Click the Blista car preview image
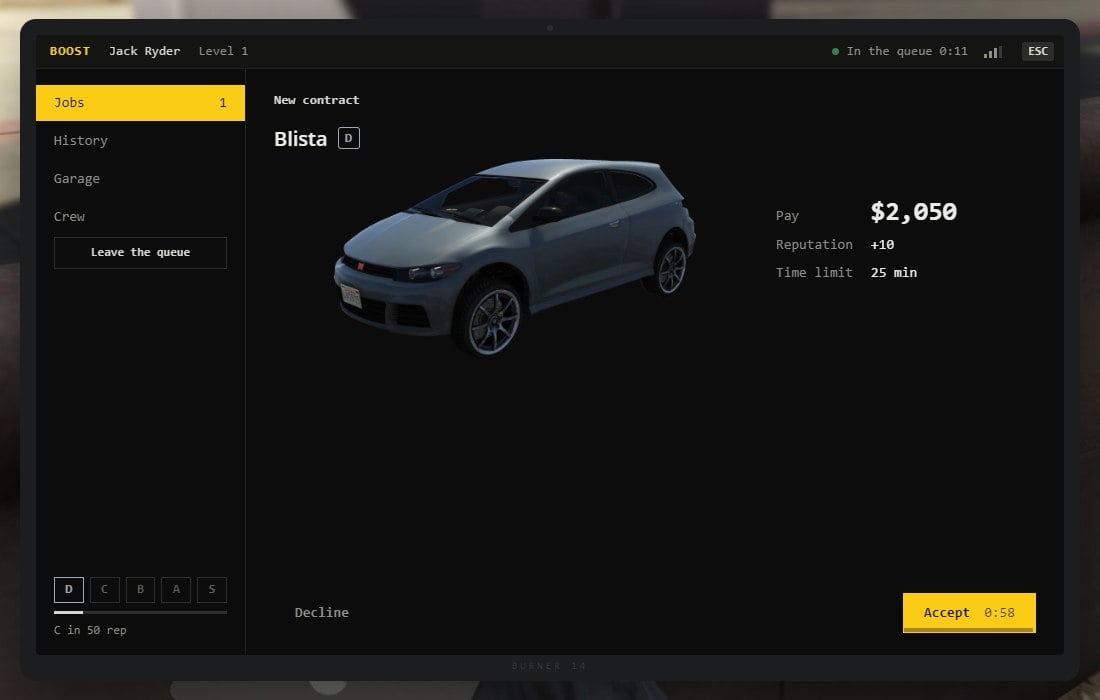The height and width of the screenshot is (700, 1100). [514, 257]
